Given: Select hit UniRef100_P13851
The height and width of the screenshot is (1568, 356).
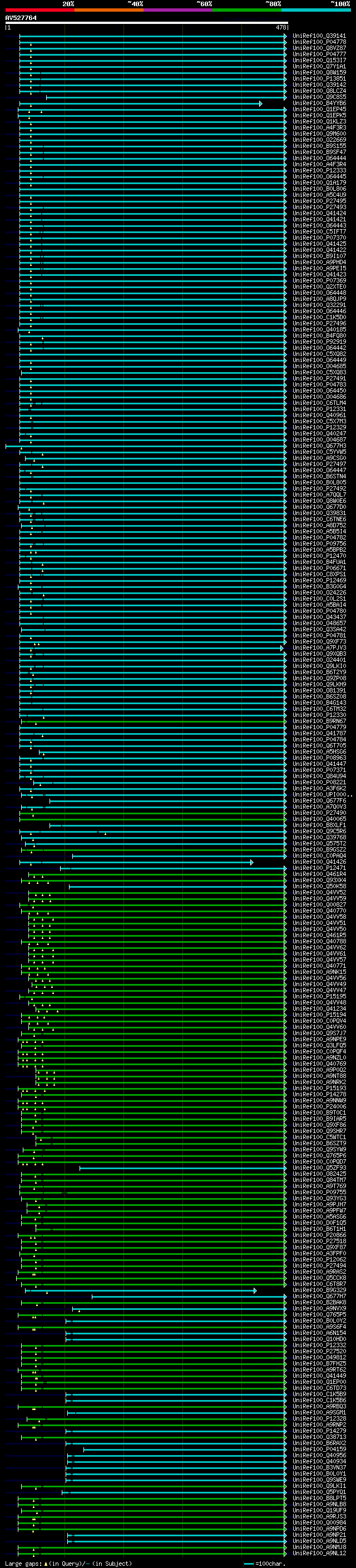Looking at the screenshot, I should coord(319,78).
